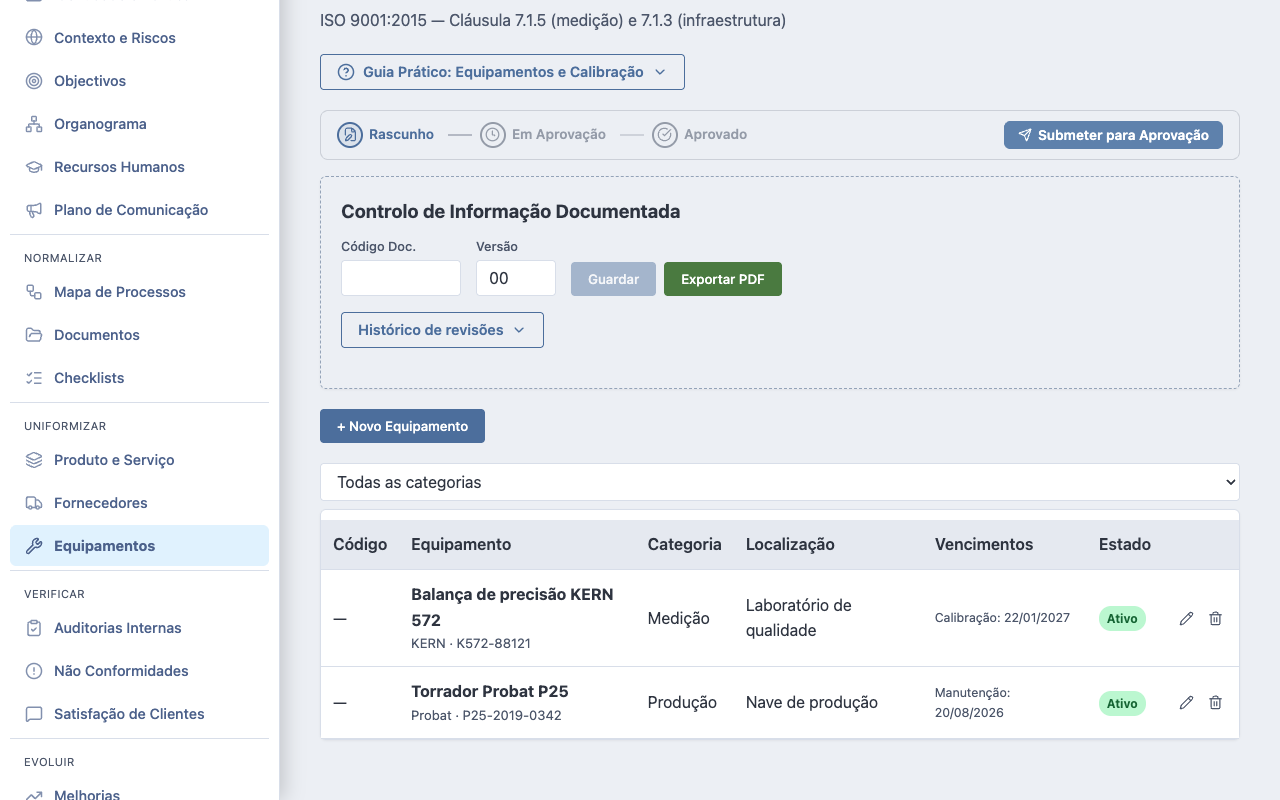Click the folder icon beside Documentos
This screenshot has height=800, width=1280.
34,335
